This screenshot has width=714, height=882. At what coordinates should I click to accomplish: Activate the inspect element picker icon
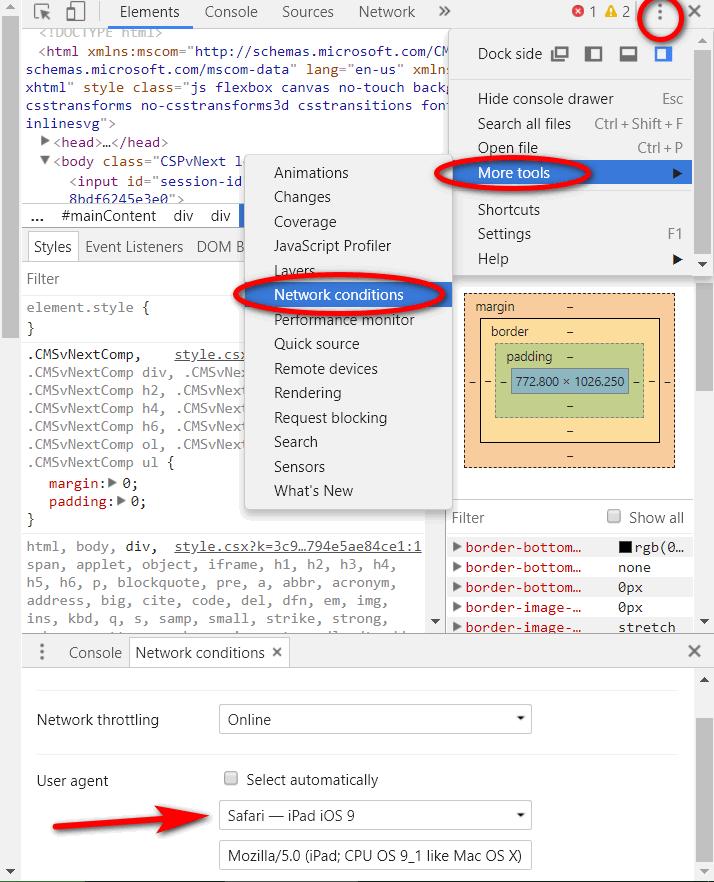click(x=42, y=11)
